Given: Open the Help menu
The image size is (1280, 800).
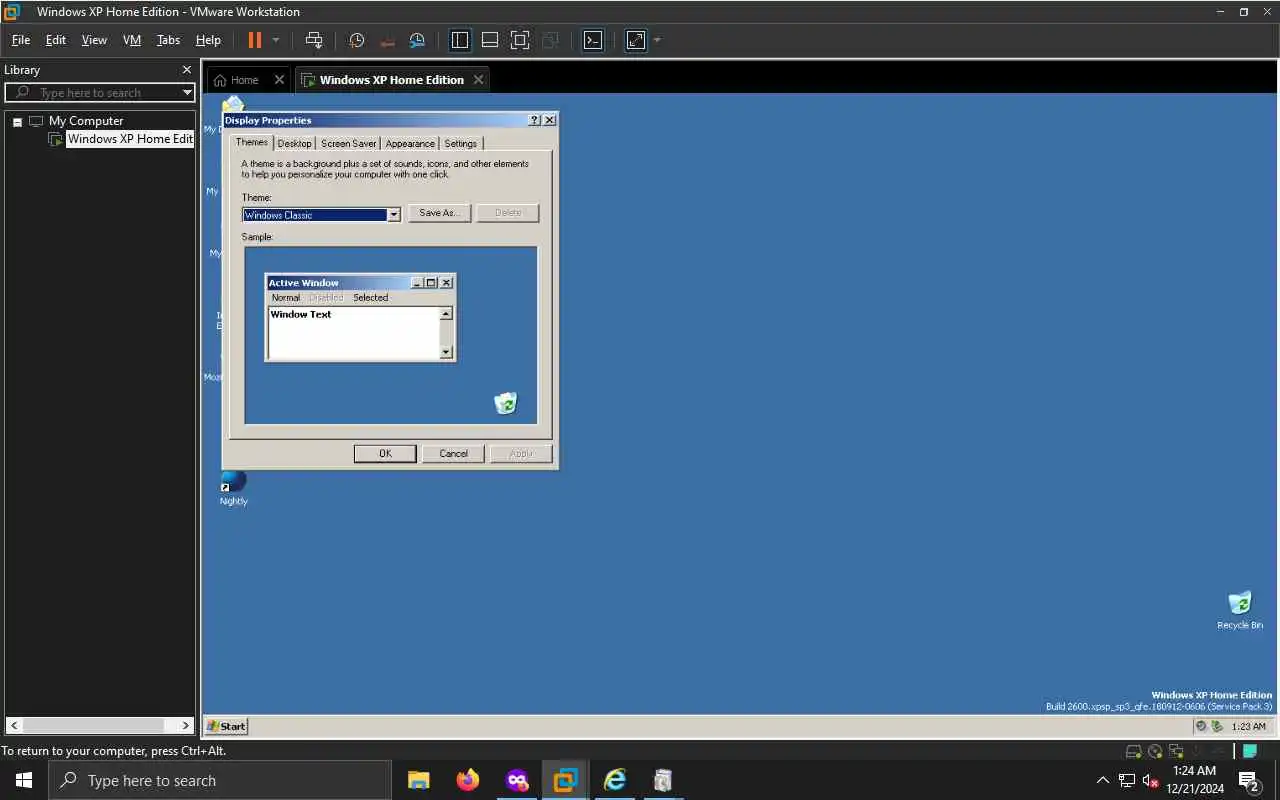Looking at the screenshot, I should click(208, 40).
